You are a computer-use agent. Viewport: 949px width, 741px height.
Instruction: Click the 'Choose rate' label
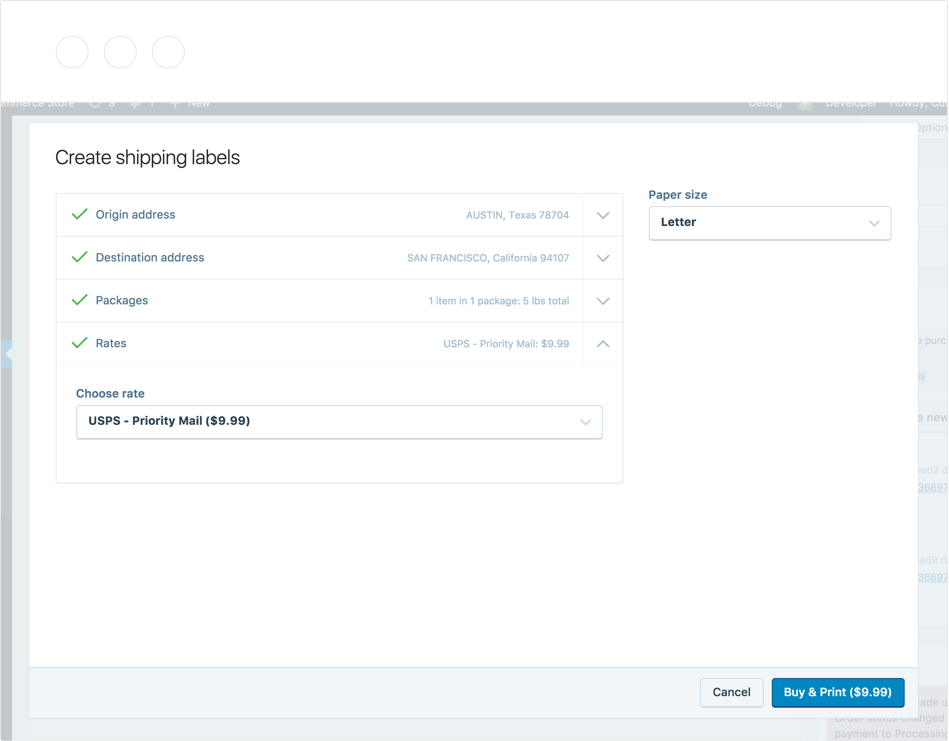pos(110,394)
